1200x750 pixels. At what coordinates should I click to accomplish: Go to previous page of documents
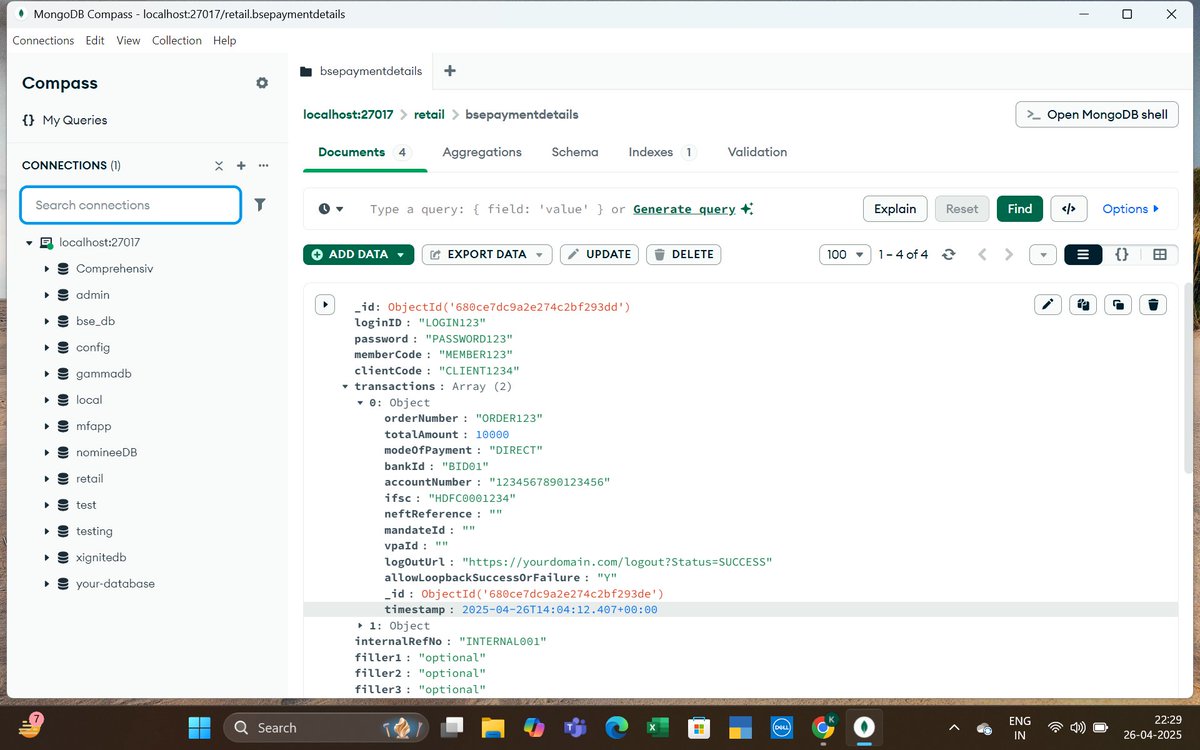pyautogui.click(x=982, y=255)
